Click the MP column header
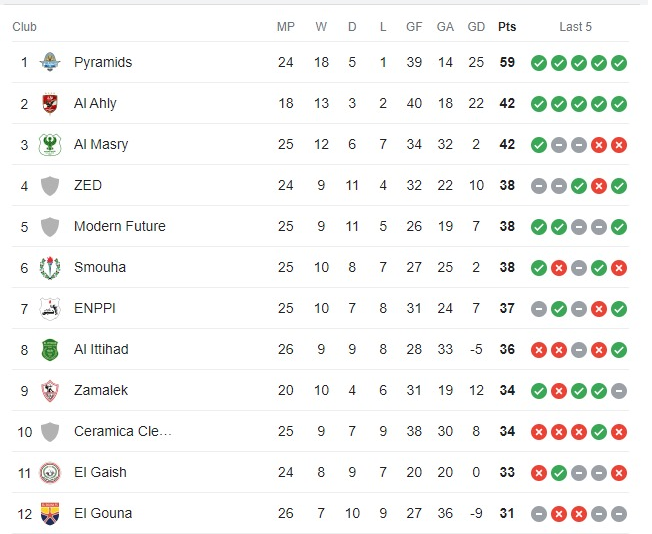652x534 pixels. pyautogui.click(x=286, y=27)
